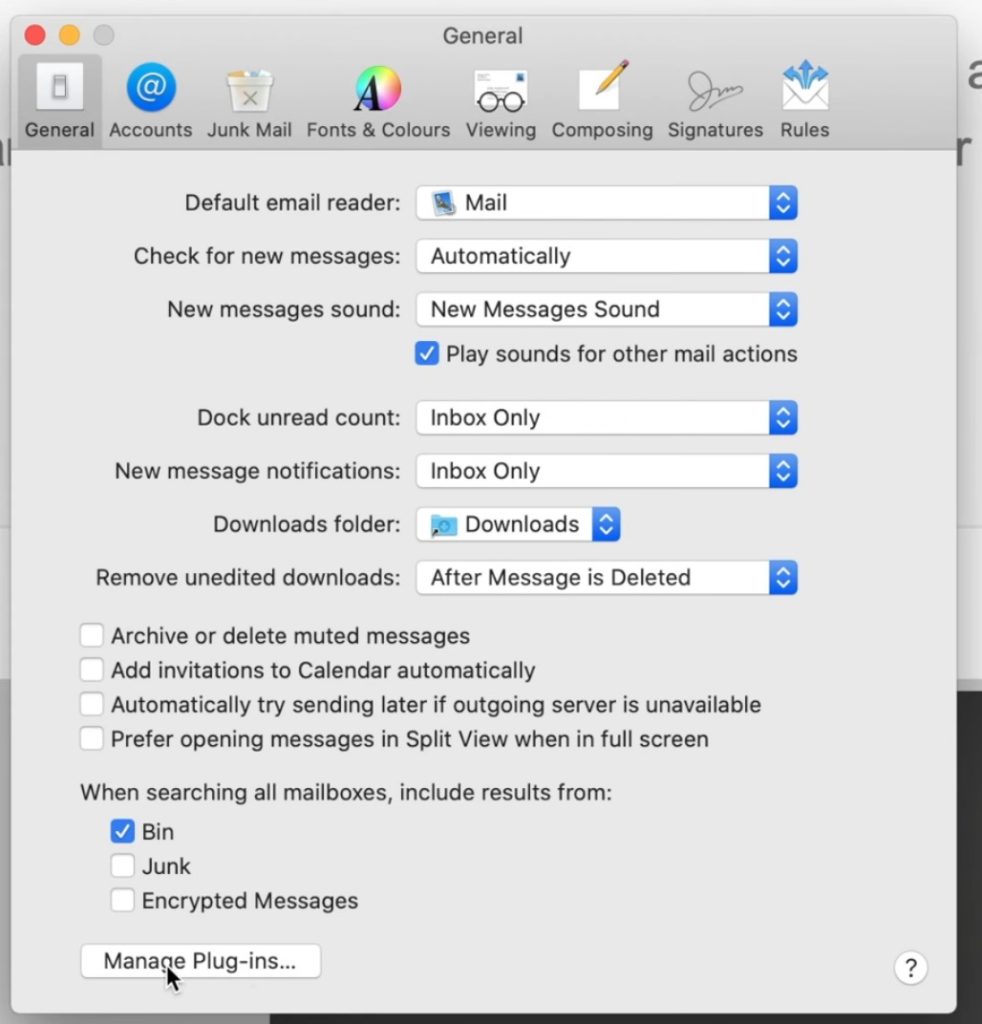Click the Manage Plug-ins button
The height and width of the screenshot is (1024, 982).
(x=200, y=961)
